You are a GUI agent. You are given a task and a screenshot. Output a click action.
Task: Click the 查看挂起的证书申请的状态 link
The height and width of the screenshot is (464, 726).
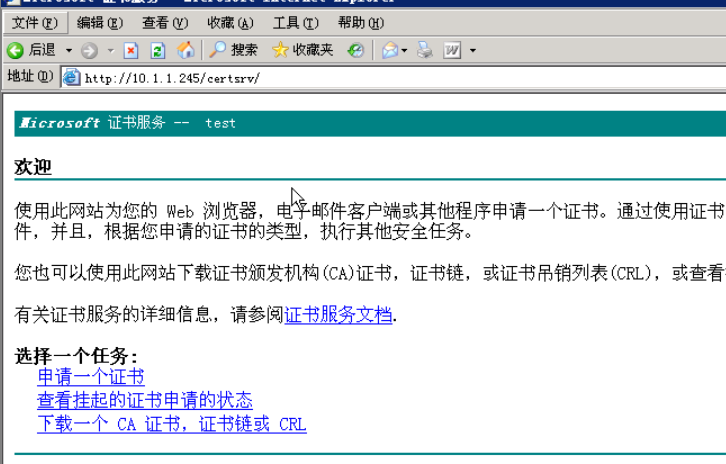pos(145,401)
